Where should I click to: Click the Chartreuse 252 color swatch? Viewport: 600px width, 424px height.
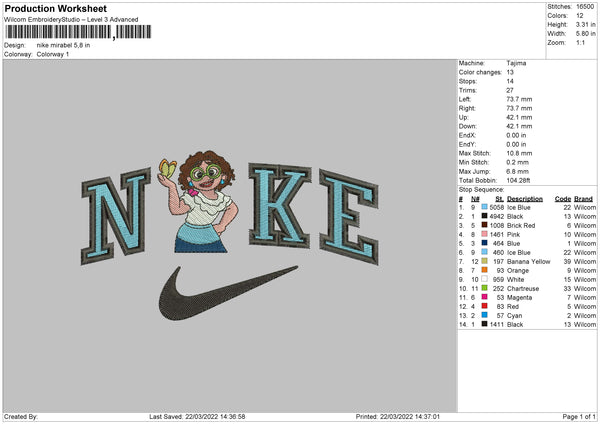[x=484, y=288]
